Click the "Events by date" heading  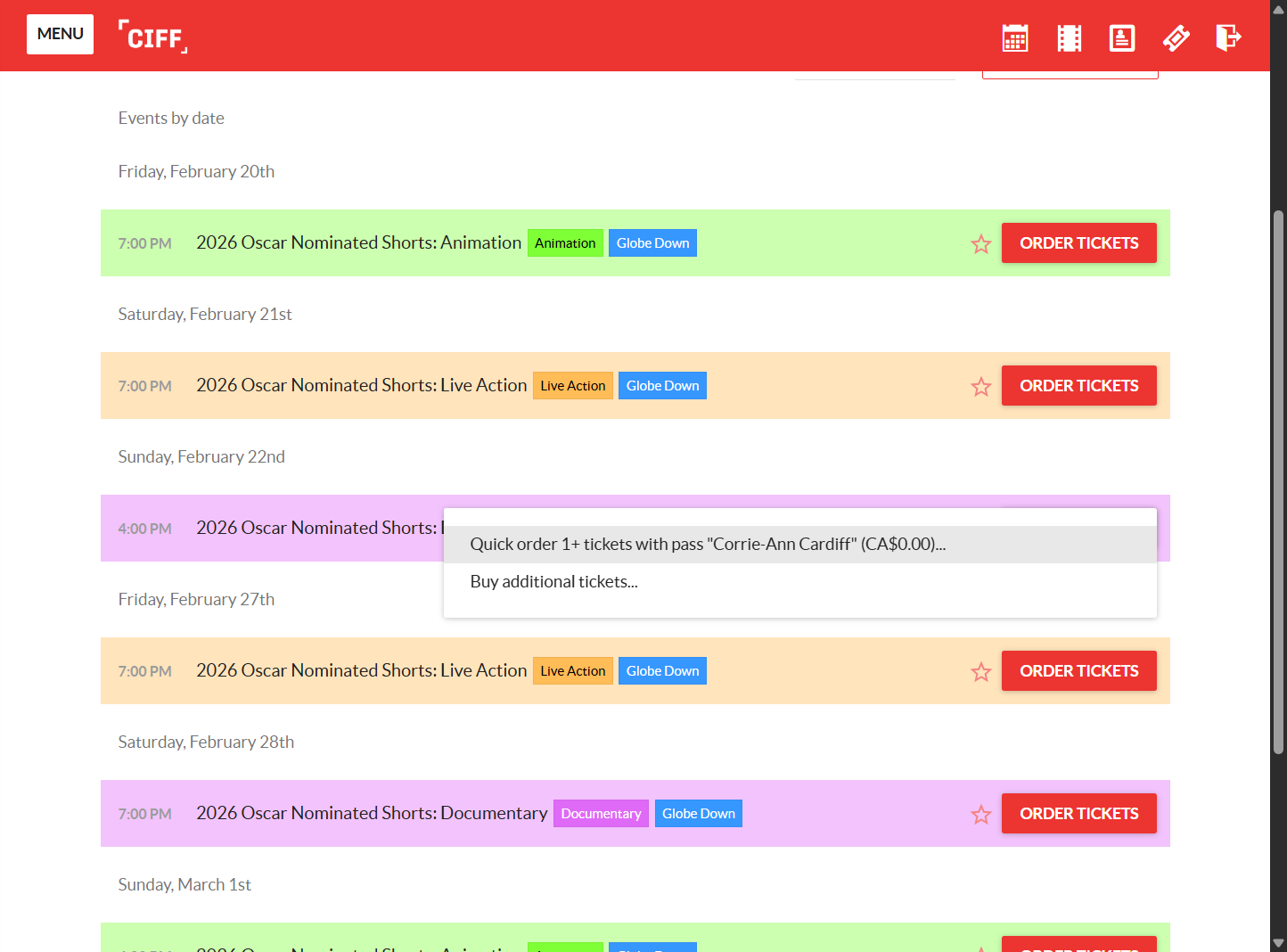pos(171,118)
